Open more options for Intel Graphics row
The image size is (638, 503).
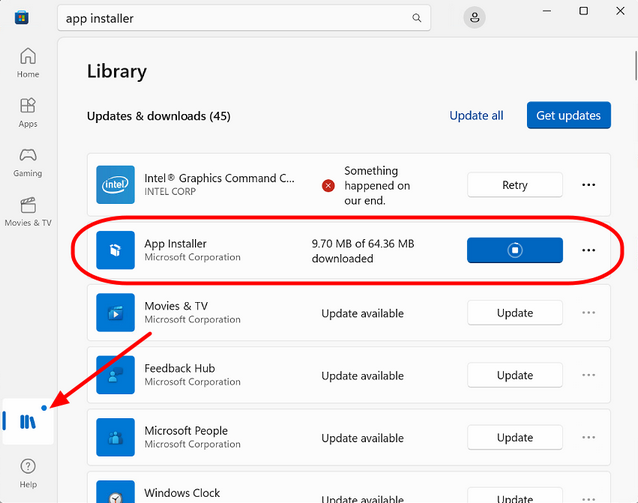[x=588, y=185]
